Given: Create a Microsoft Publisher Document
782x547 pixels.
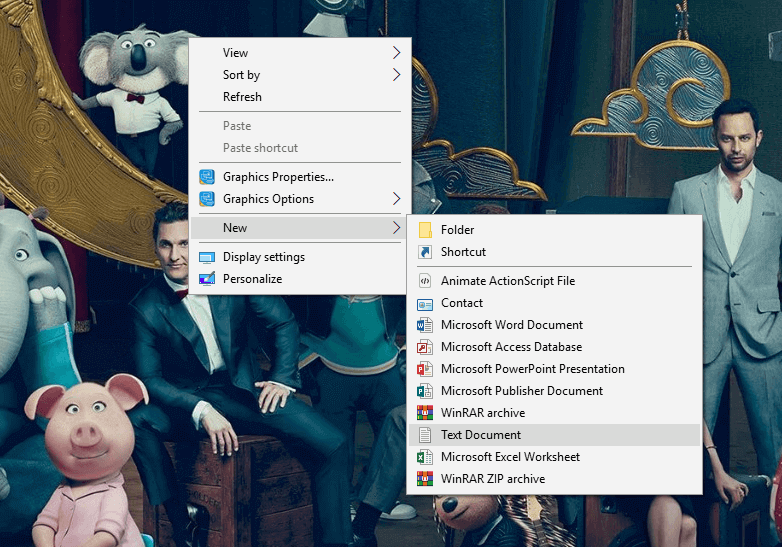Looking at the screenshot, I should [x=555, y=391].
